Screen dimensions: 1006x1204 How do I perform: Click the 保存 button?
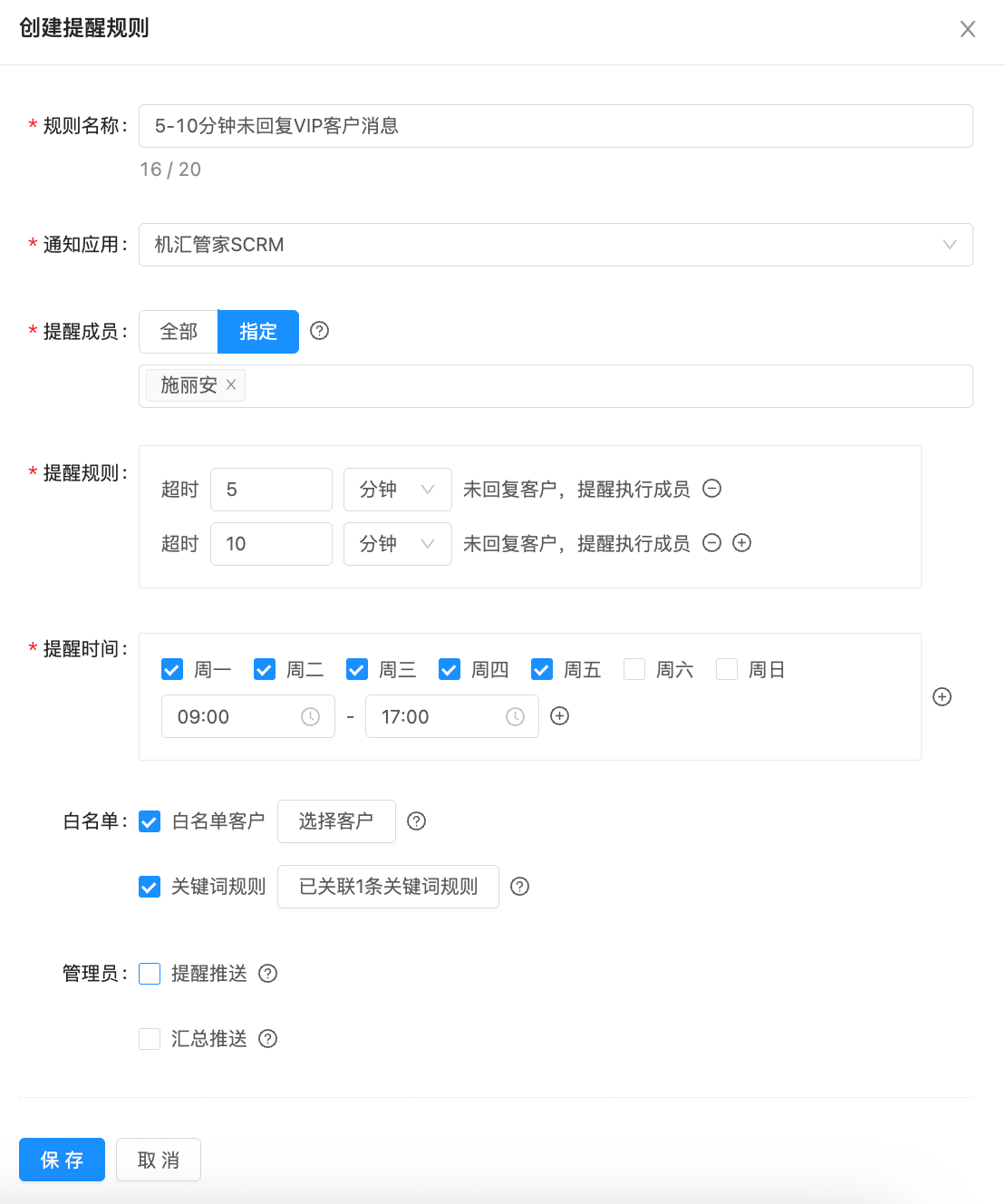click(x=62, y=1160)
